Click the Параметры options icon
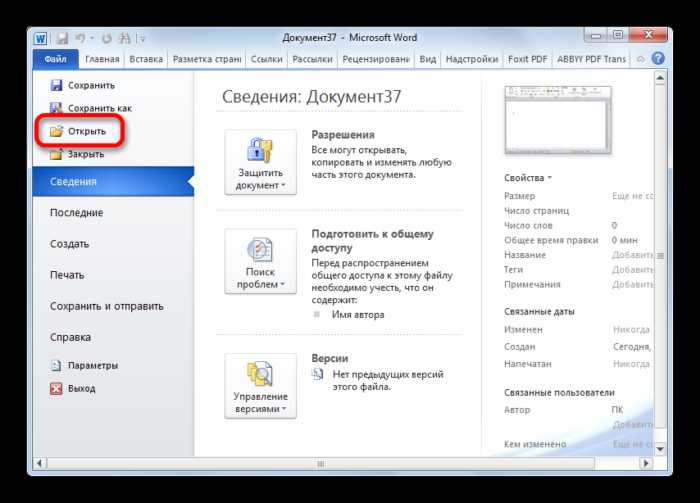 click(56, 365)
